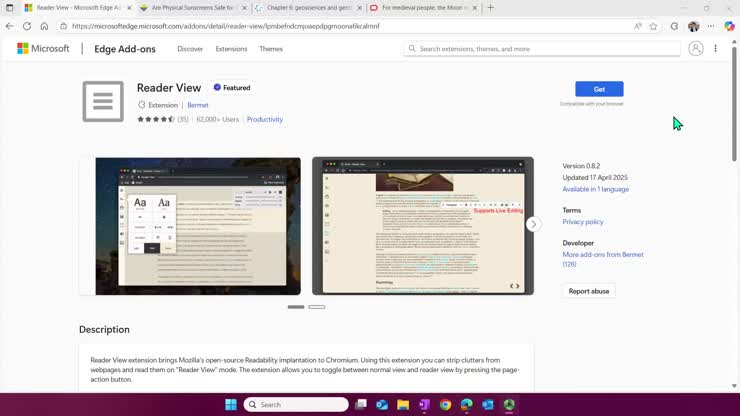
Task: Open browser extensions icon in toolbar
Action: point(674,26)
